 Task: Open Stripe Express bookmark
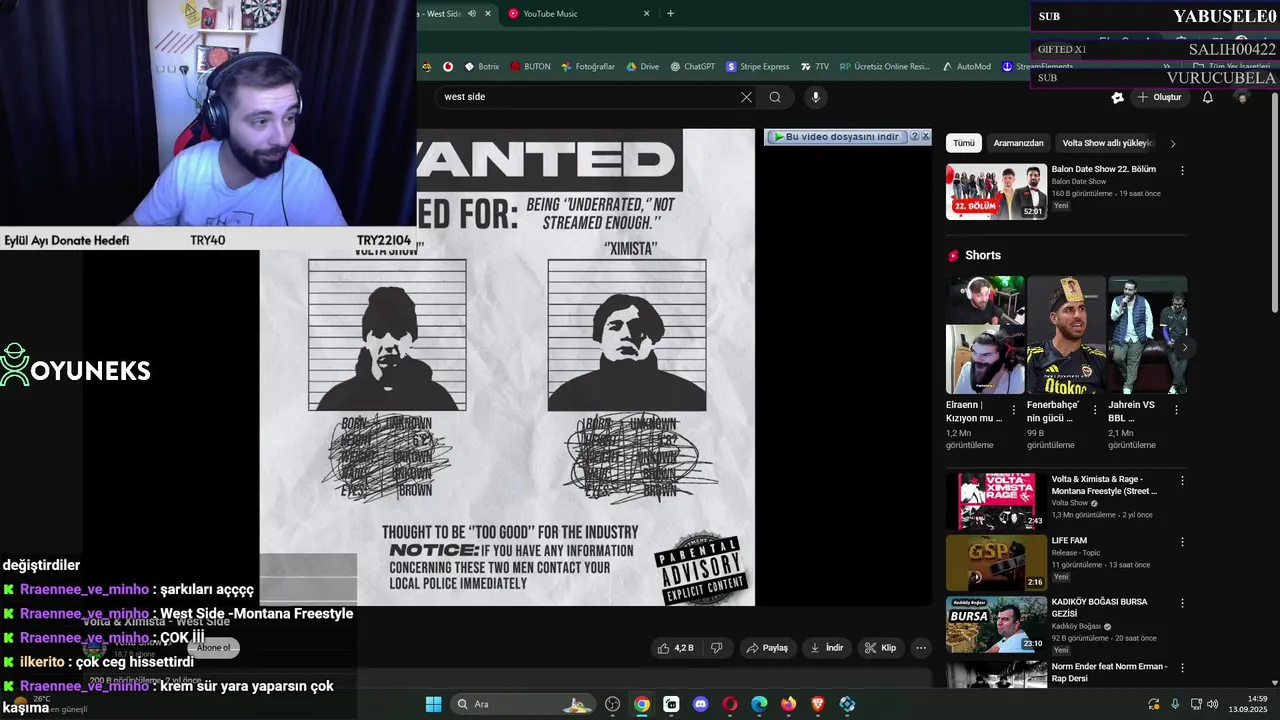758,67
